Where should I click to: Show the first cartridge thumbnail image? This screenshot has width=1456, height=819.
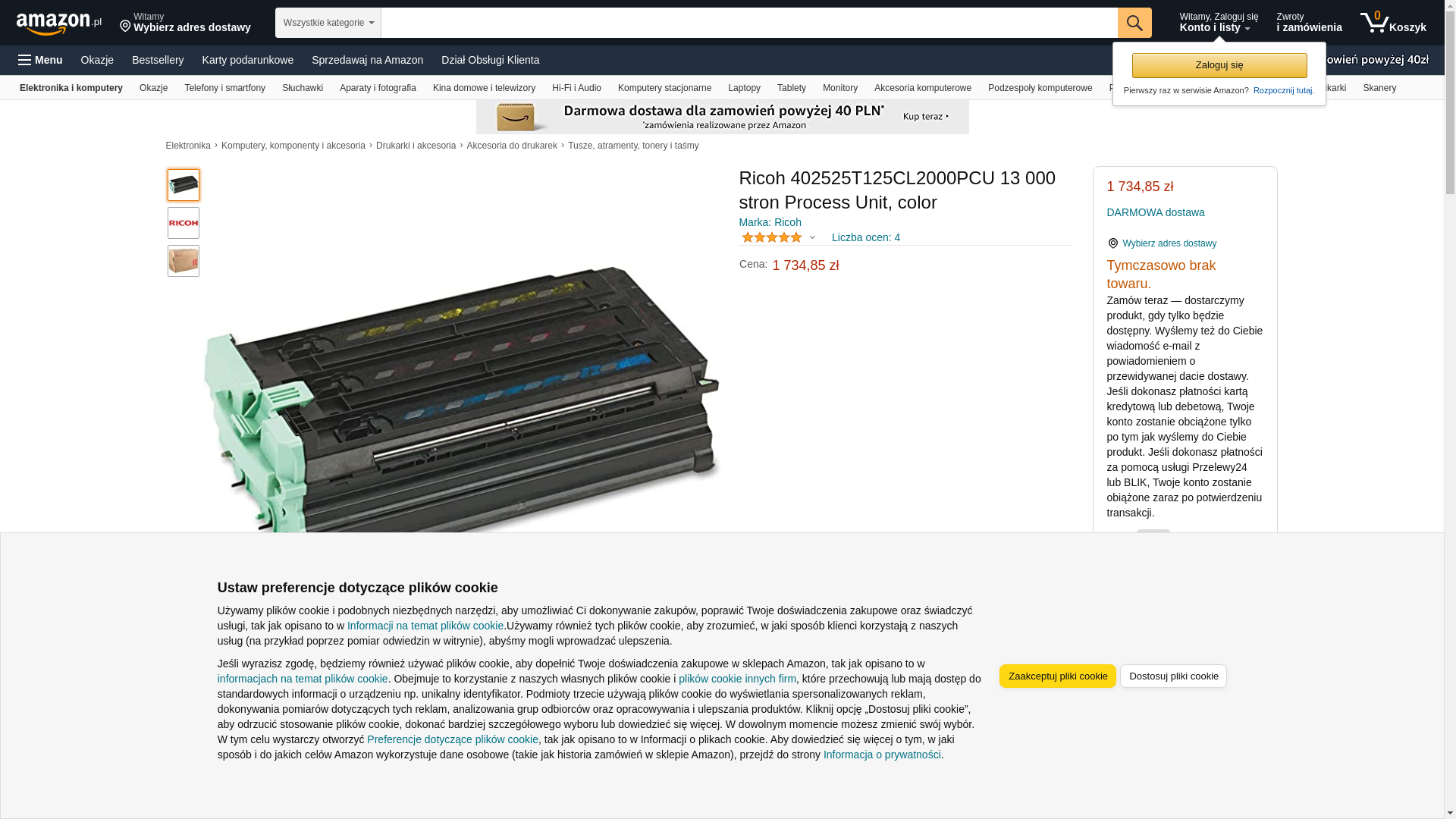[184, 185]
